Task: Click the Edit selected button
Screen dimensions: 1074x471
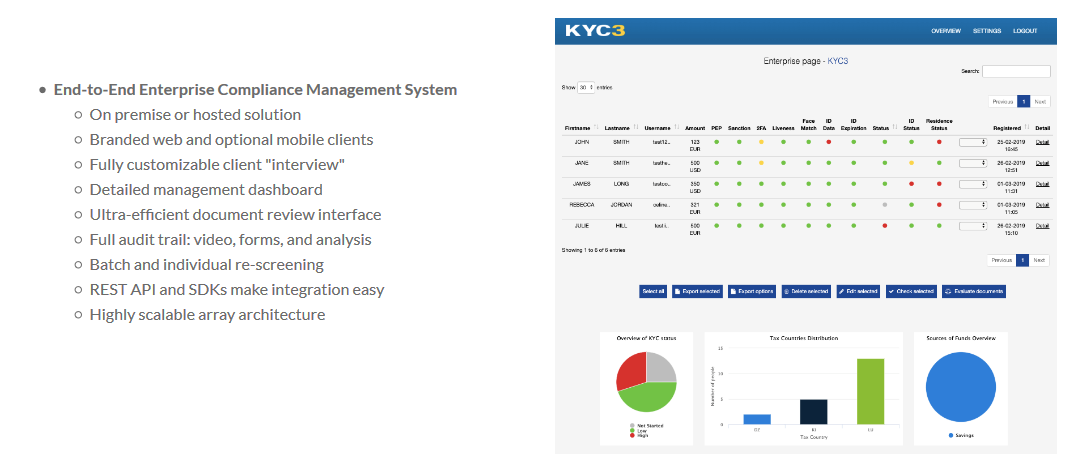Action: tap(859, 292)
